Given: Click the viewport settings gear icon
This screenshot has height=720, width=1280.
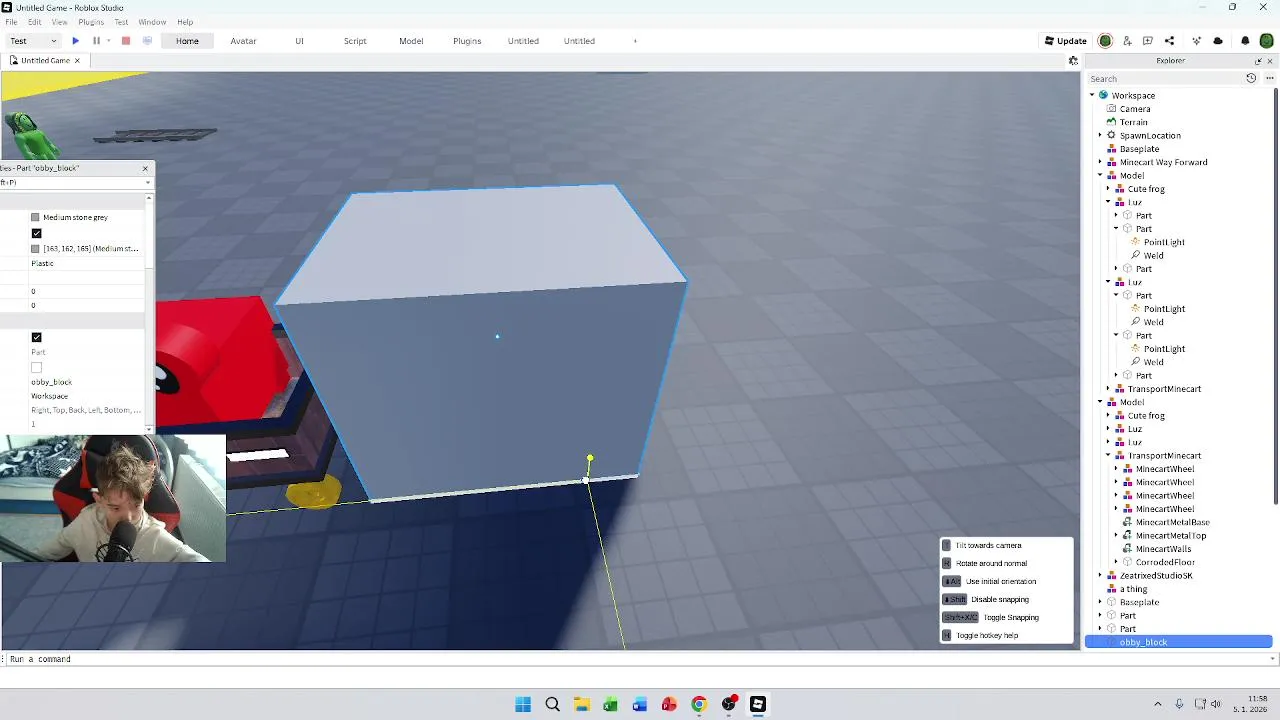Looking at the screenshot, I should pyautogui.click(x=1073, y=60).
